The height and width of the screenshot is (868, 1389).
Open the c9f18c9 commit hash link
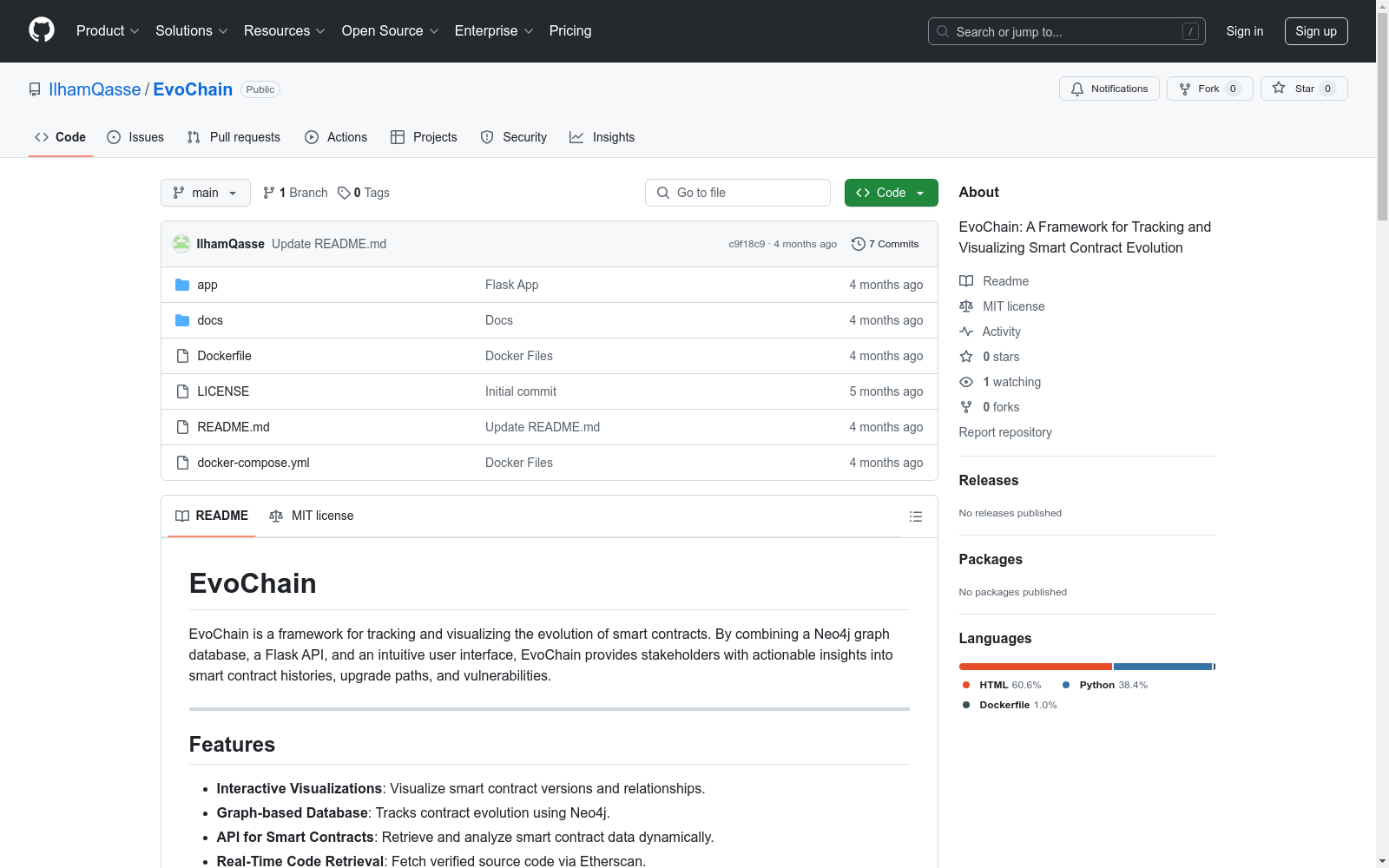click(x=747, y=244)
